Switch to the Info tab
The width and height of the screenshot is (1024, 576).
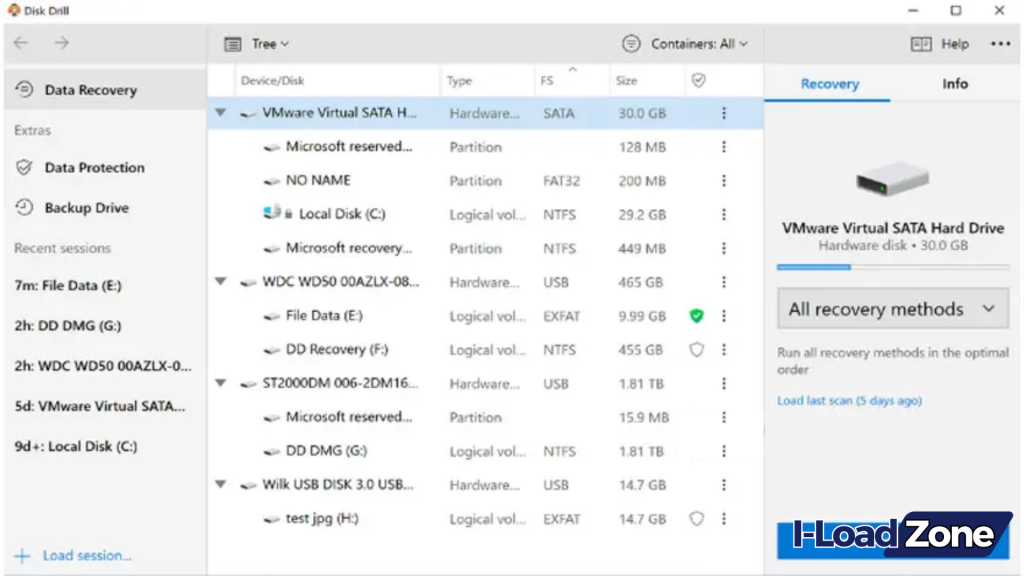[954, 84]
